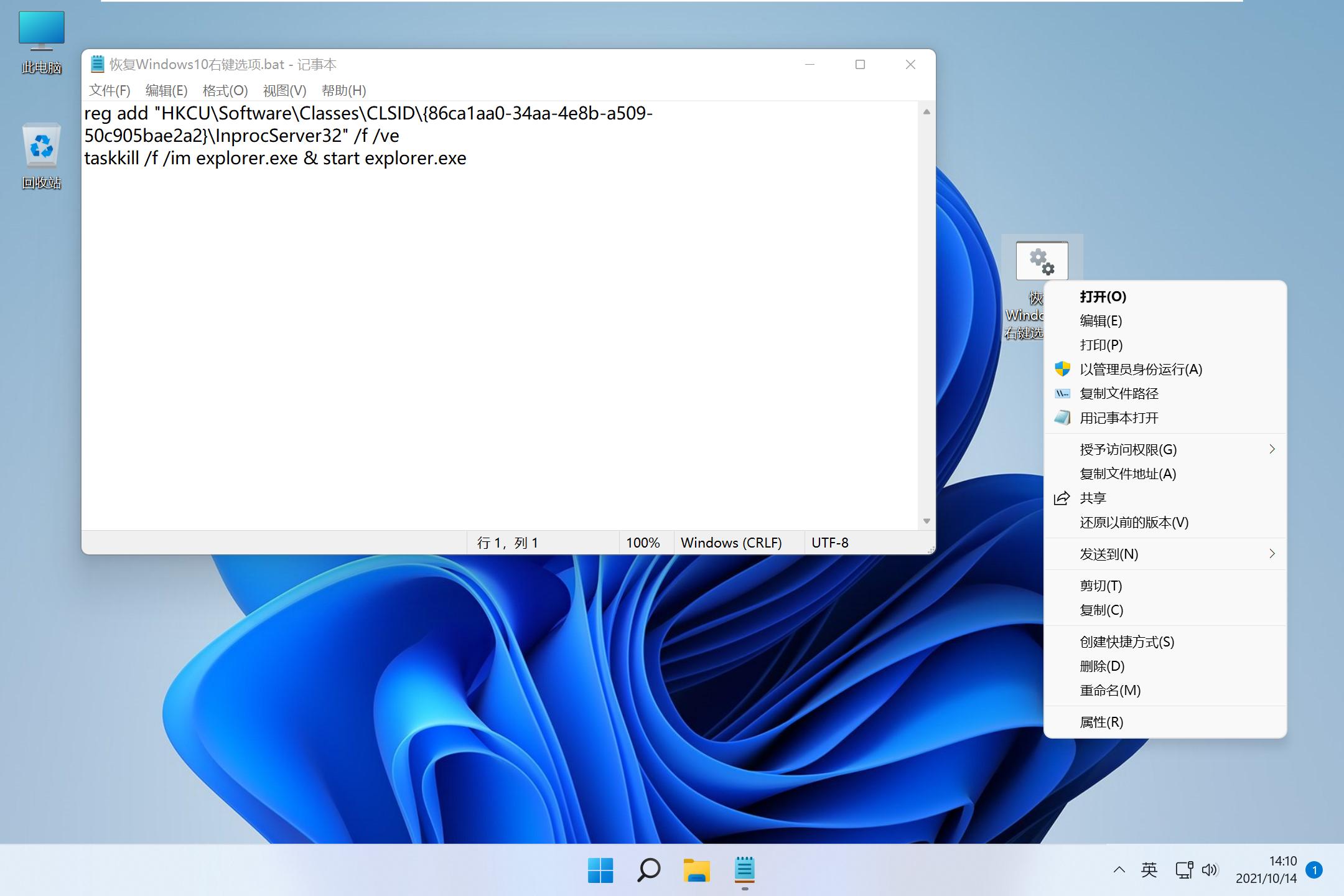
Task: Open the 格式(O) menu in Notepad
Action: pyautogui.click(x=225, y=91)
